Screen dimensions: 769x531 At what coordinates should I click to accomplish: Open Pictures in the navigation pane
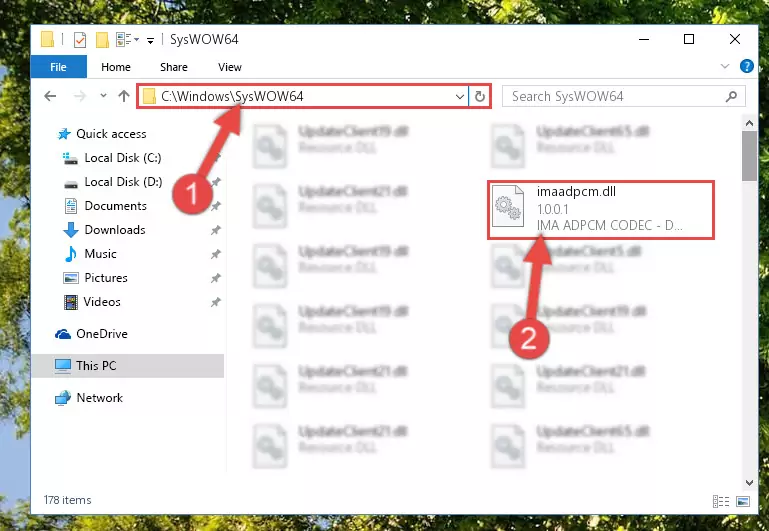coord(106,278)
